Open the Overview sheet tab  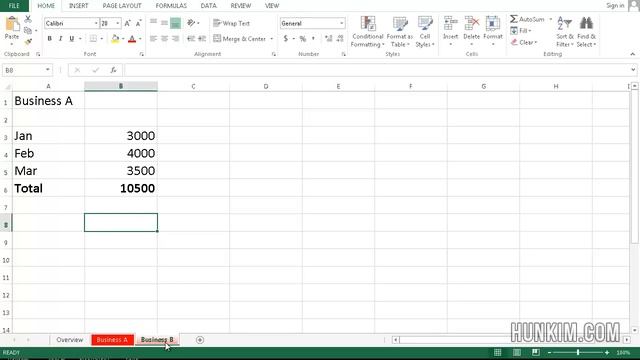[69, 340]
